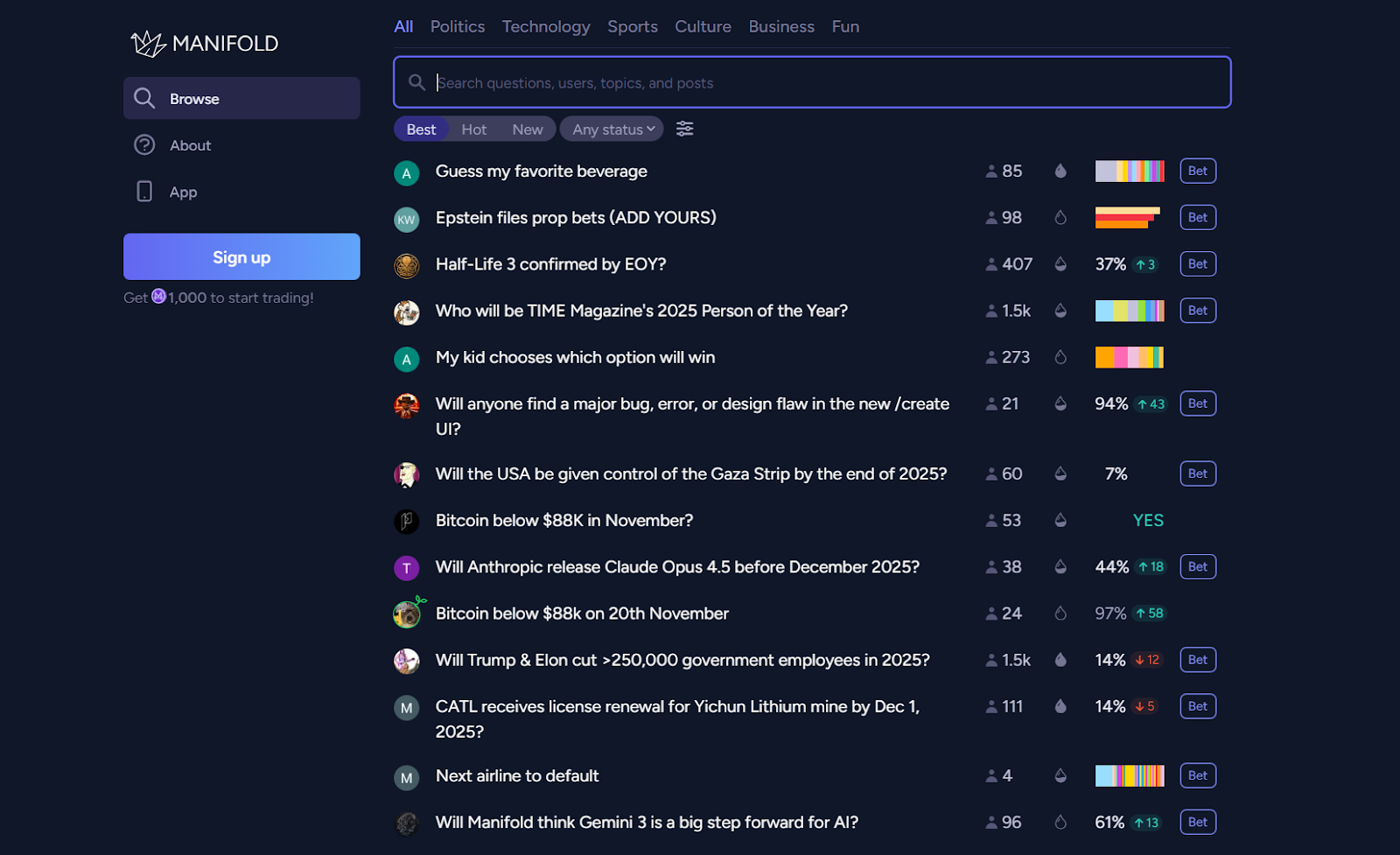Viewport: 1400px width, 855px height.
Task: Keep Best sort selected
Action: click(x=421, y=129)
